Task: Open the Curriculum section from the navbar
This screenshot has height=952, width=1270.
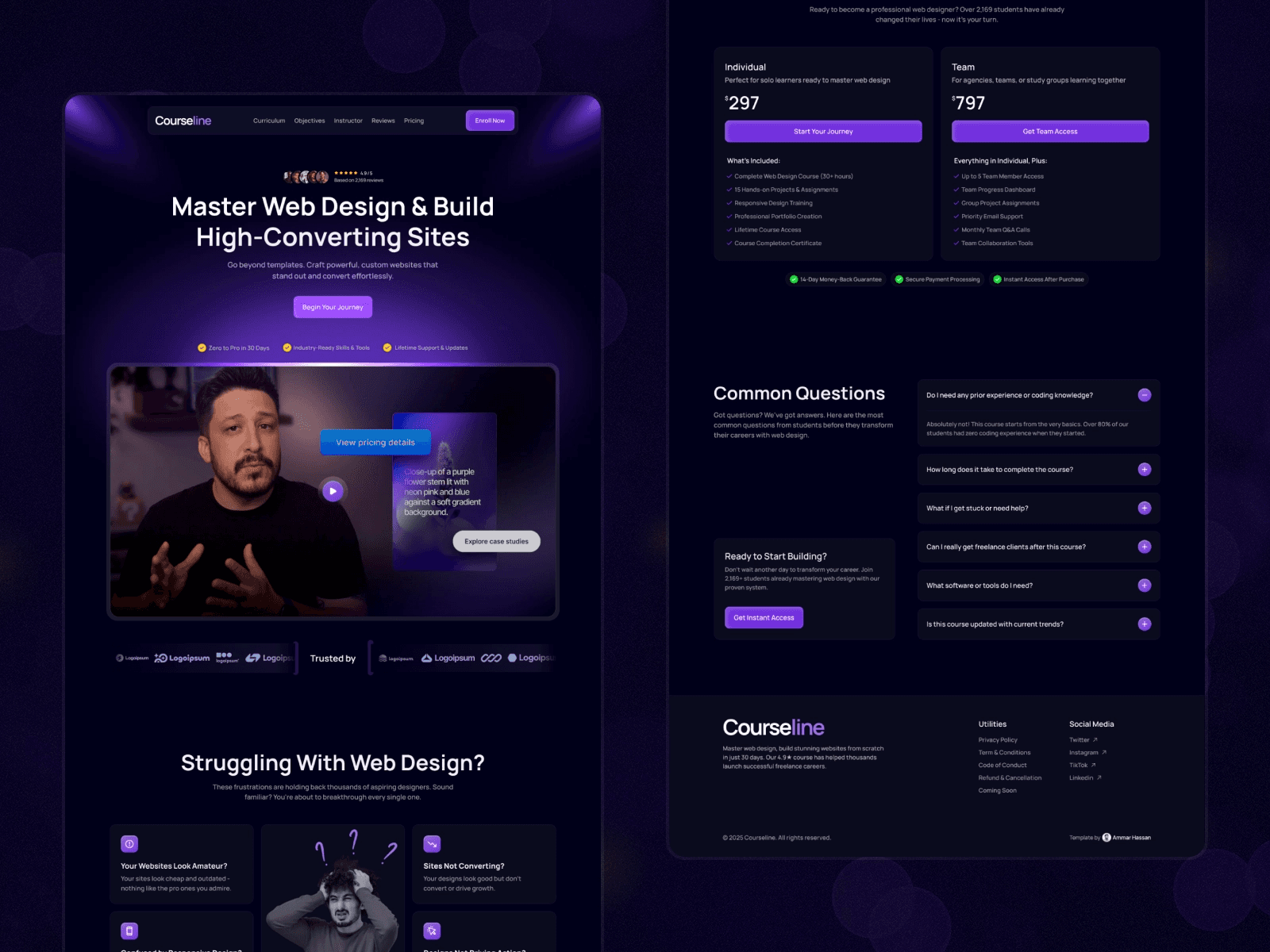Action: pyautogui.click(x=268, y=121)
